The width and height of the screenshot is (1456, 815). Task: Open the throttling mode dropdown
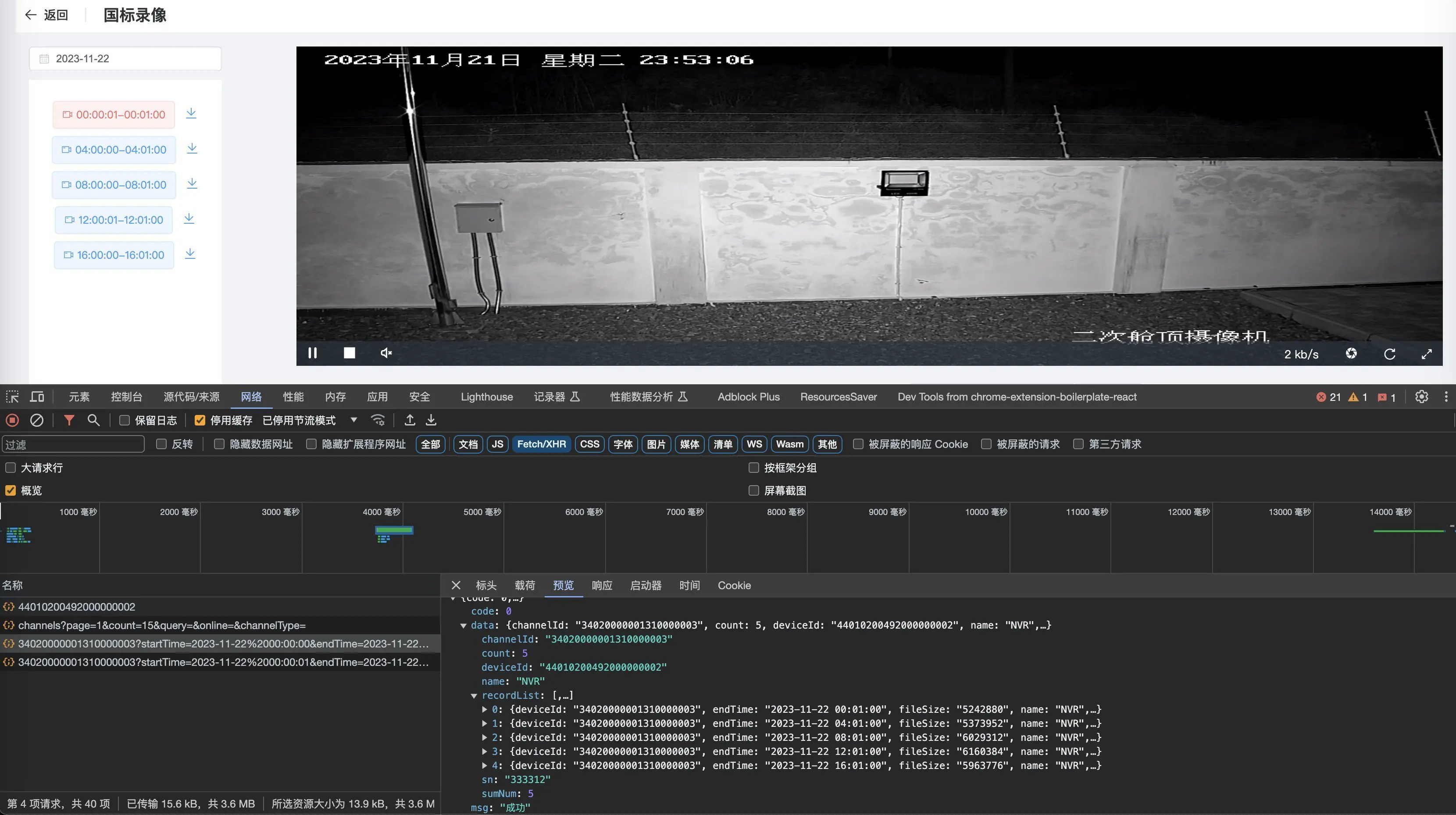(x=354, y=421)
